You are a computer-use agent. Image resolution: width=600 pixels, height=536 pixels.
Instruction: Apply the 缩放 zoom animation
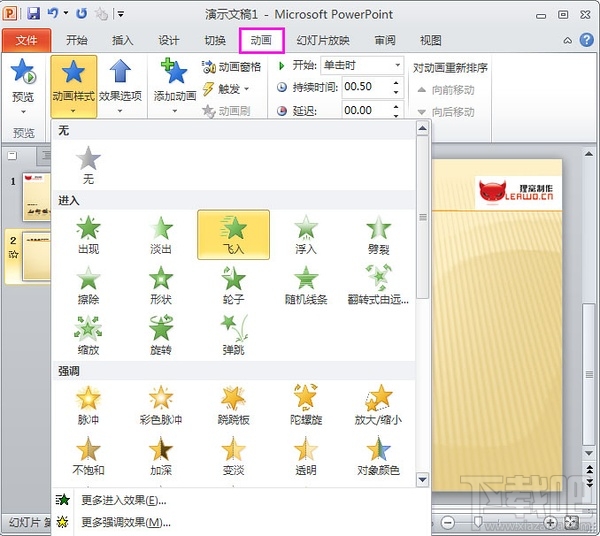click(x=88, y=336)
